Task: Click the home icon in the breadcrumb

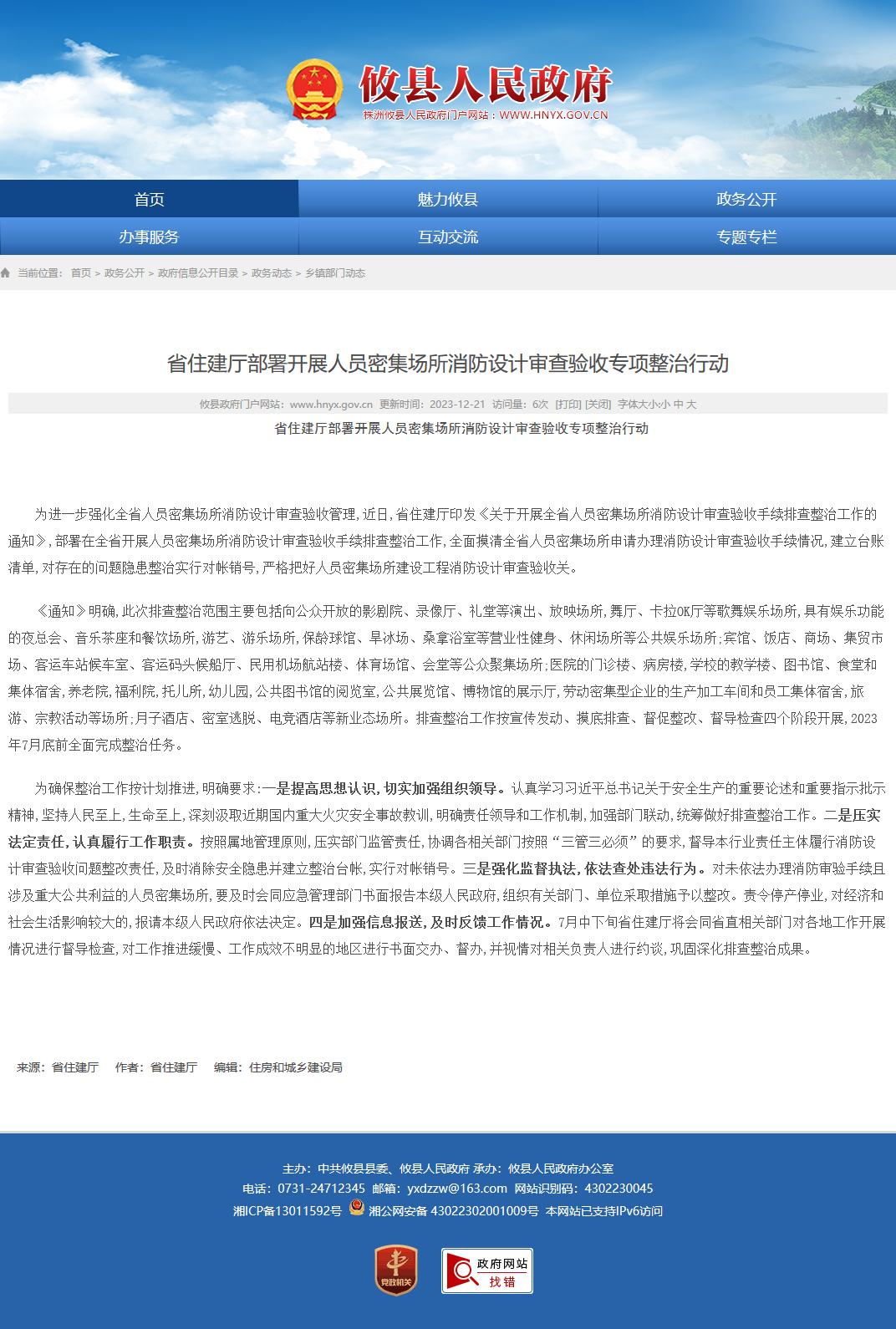Action: [5, 273]
